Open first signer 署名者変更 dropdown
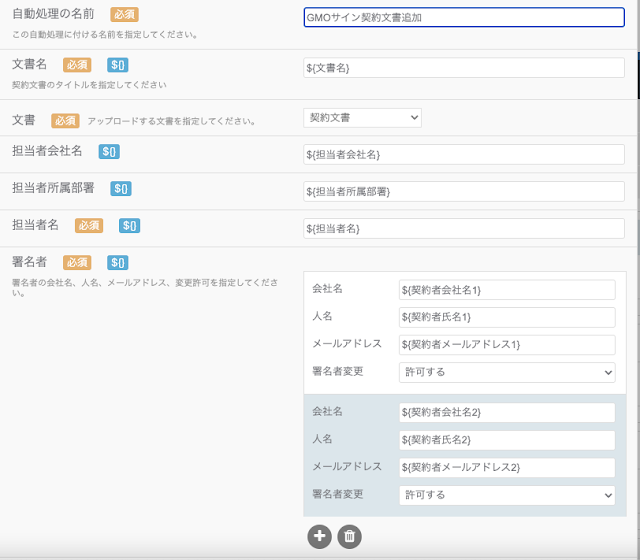640x560 pixels. 507,372
